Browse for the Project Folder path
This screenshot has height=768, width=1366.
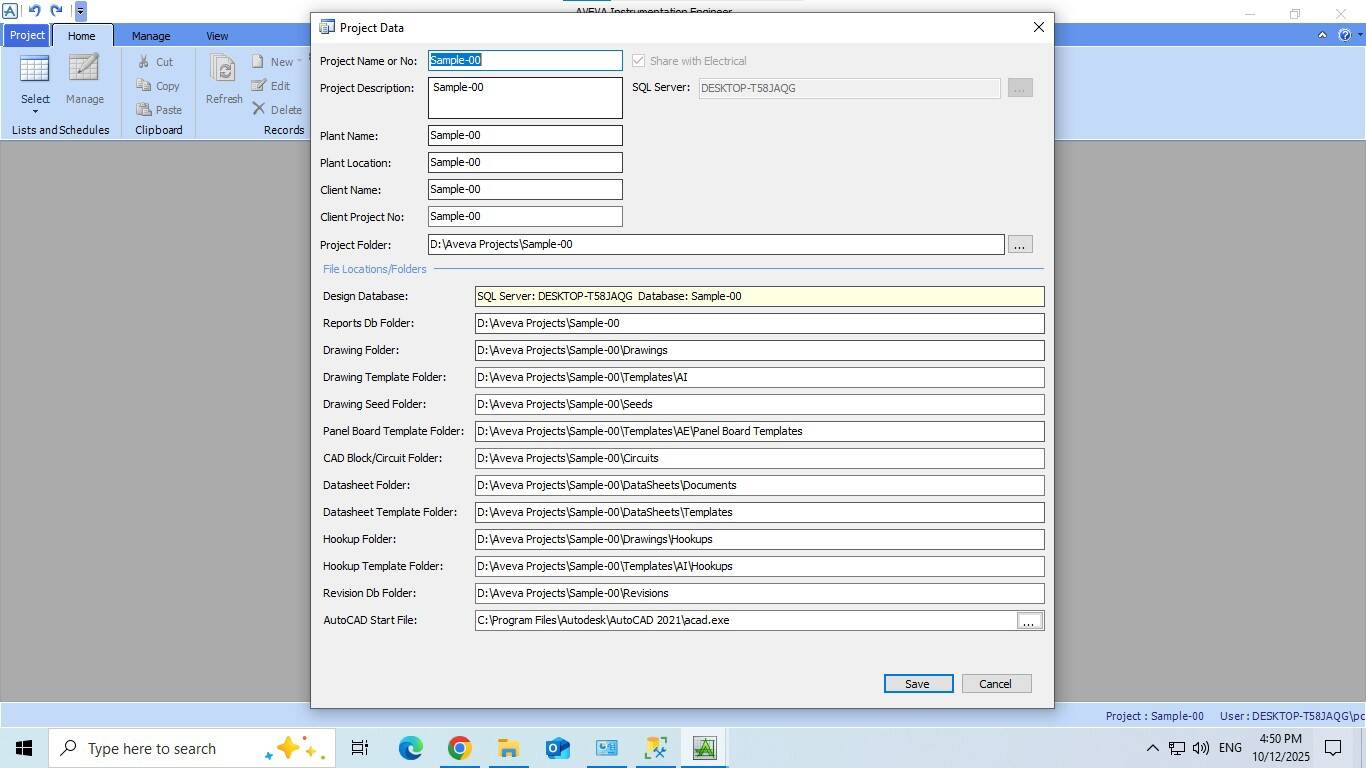point(1019,245)
